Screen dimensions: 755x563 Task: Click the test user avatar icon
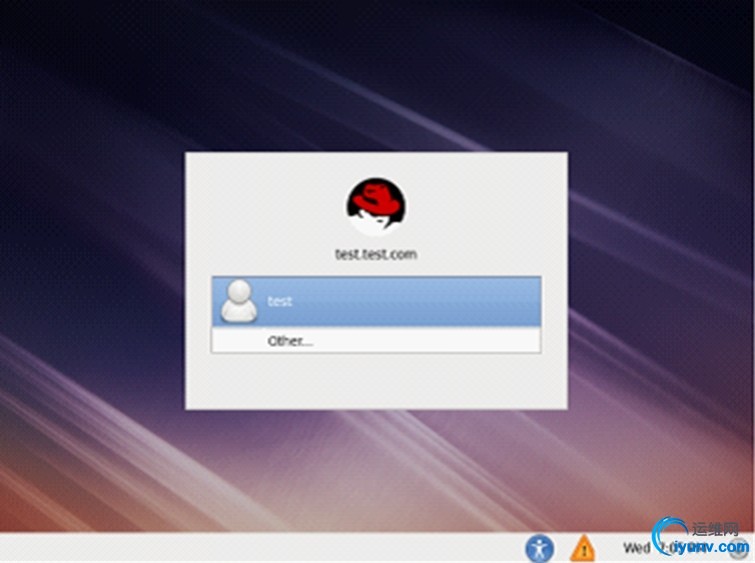pyautogui.click(x=238, y=301)
